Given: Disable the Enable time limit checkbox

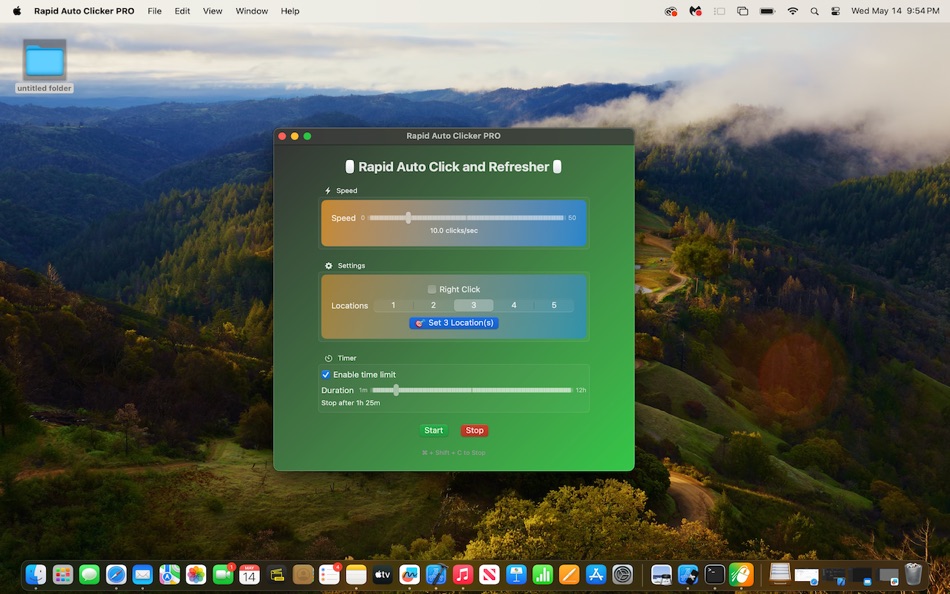Looking at the screenshot, I should click(325, 373).
